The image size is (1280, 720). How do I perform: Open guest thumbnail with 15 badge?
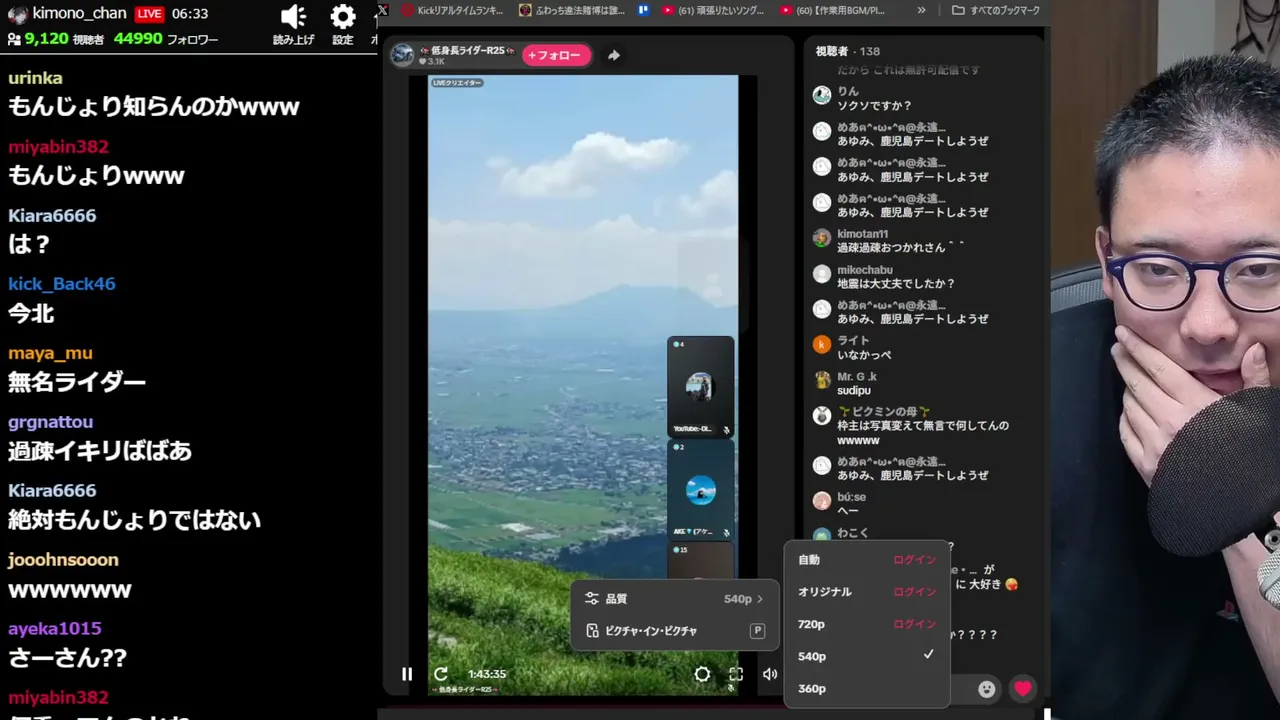coord(701,562)
